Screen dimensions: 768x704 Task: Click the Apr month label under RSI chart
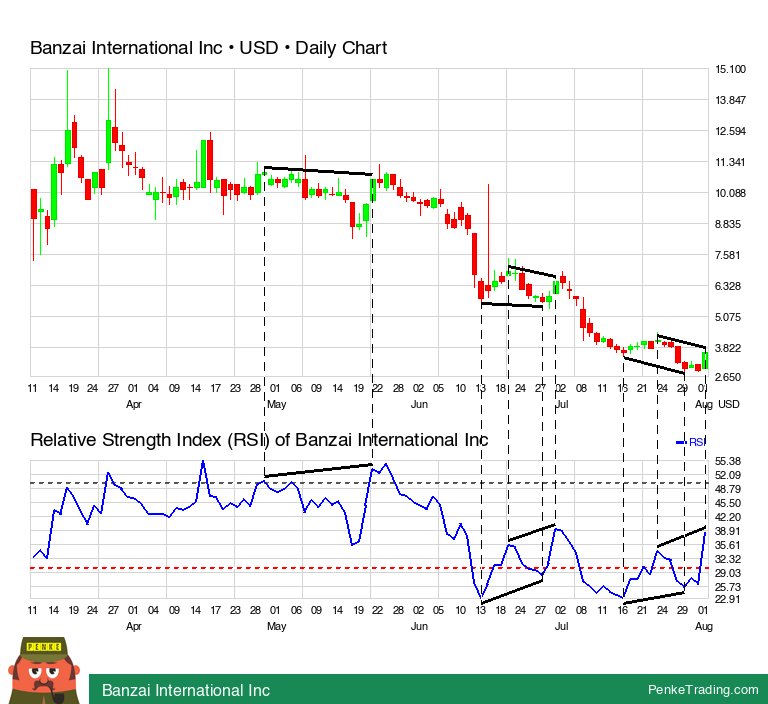(134, 627)
